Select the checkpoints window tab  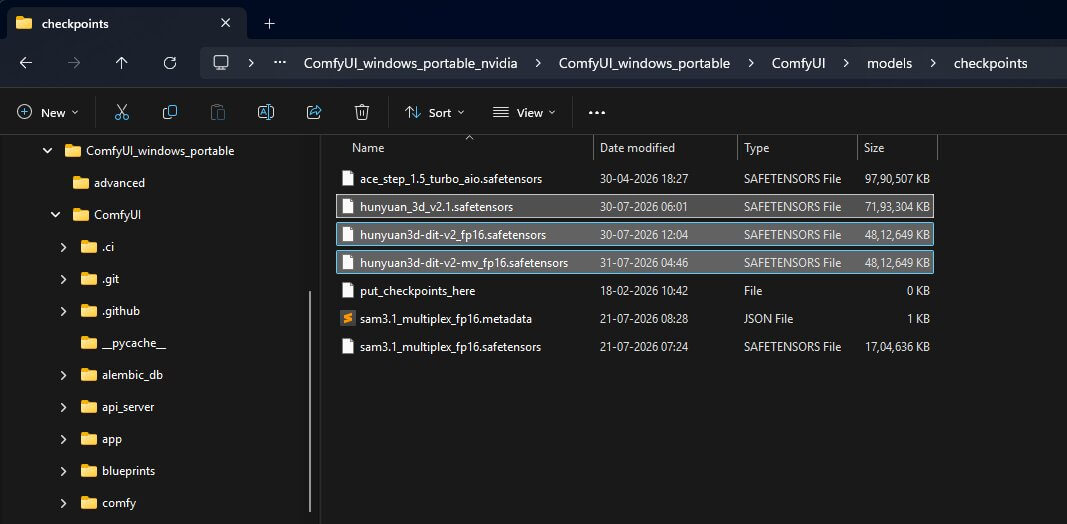126,24
